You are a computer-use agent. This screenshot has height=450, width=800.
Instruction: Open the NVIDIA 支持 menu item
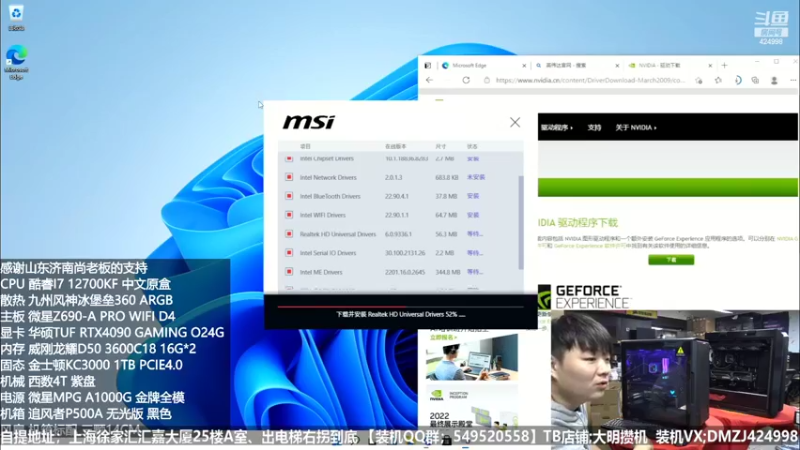[594, 128]
